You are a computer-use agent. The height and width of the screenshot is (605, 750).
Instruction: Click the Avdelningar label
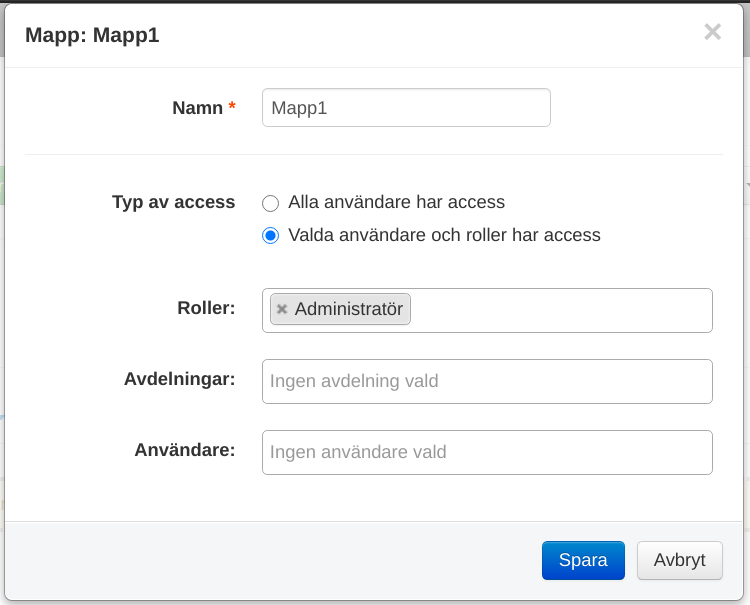[180, 379]
